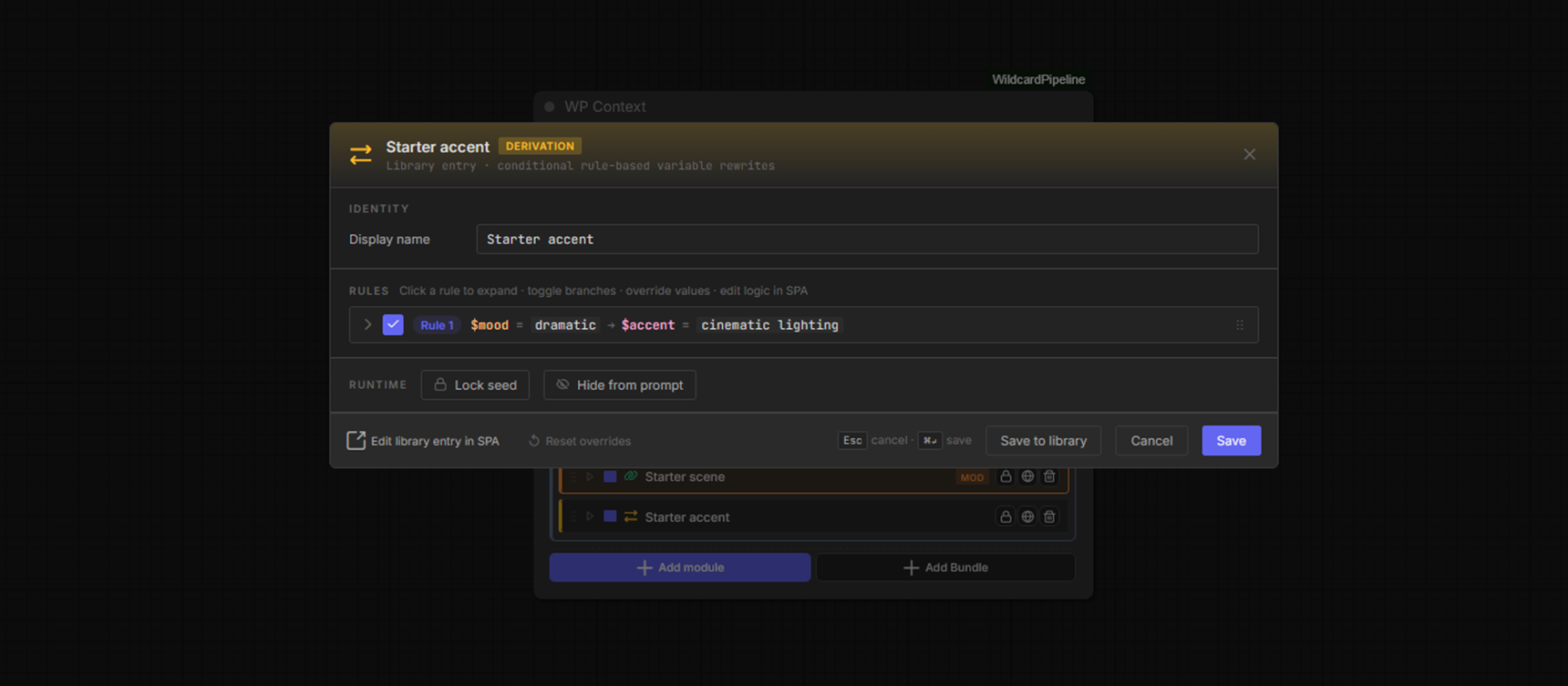Click the WildcardPipeline node title in the background
The width and height of the screenshot is (1568, 686).
coord(1038,79)
